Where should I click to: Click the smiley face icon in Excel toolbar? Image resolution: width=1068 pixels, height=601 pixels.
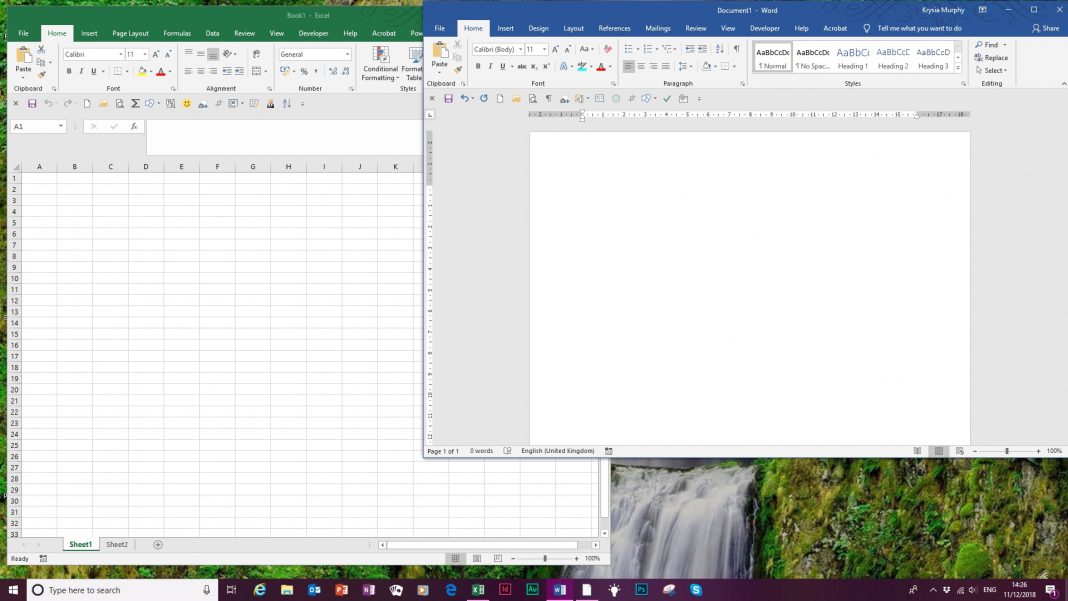click(186, 103)
